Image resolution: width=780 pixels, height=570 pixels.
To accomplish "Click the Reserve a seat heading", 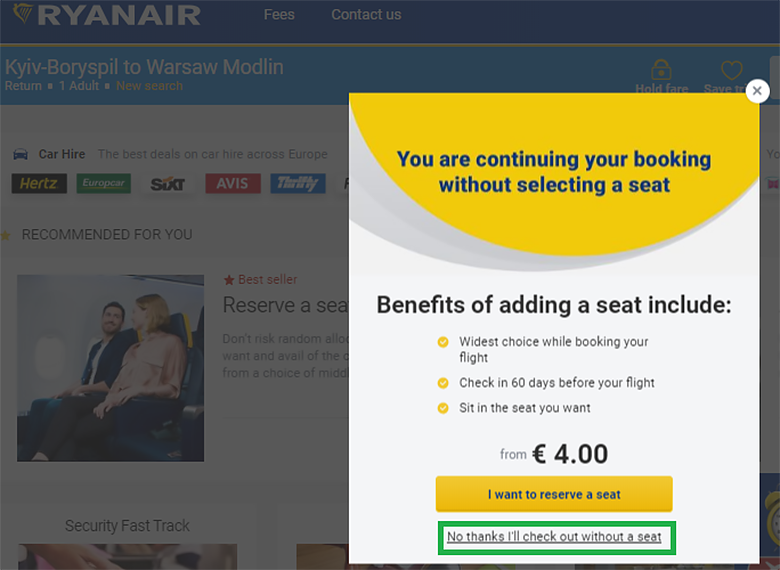I will 285,305.
